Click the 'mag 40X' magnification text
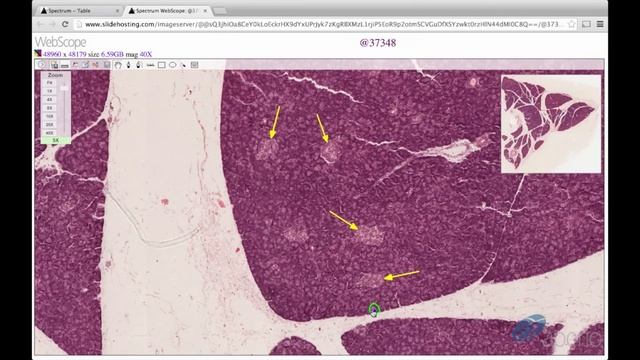The image size is (640, 360). tap(139, 54)
